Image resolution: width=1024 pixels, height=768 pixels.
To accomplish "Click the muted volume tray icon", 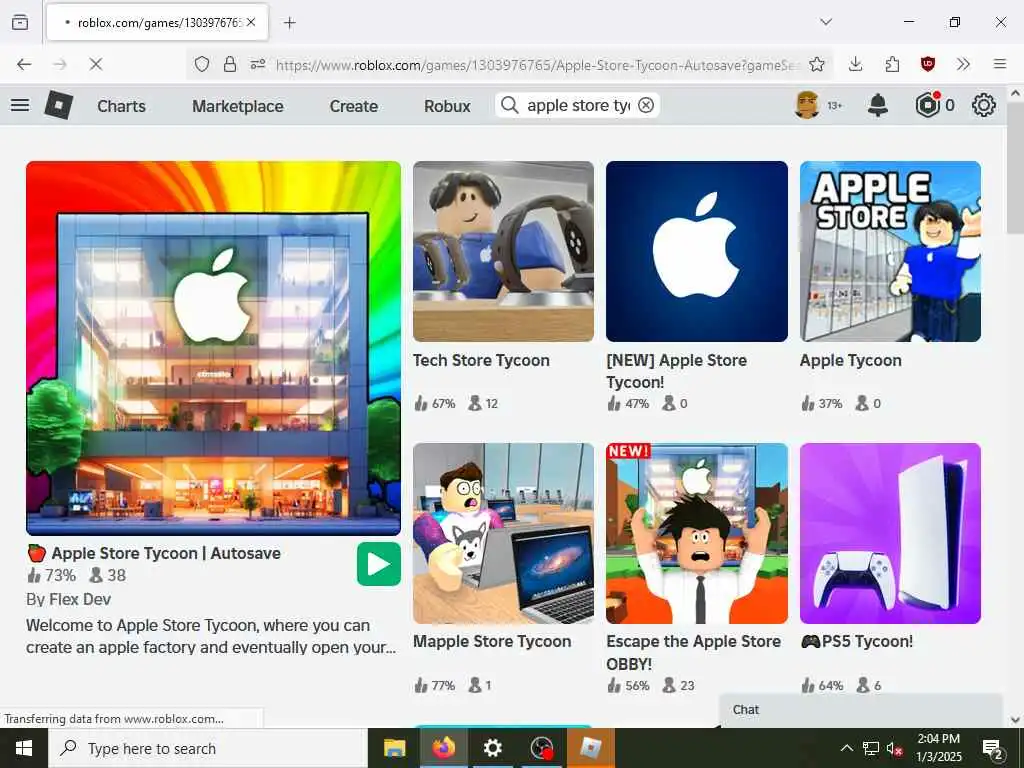I will 895,748.
